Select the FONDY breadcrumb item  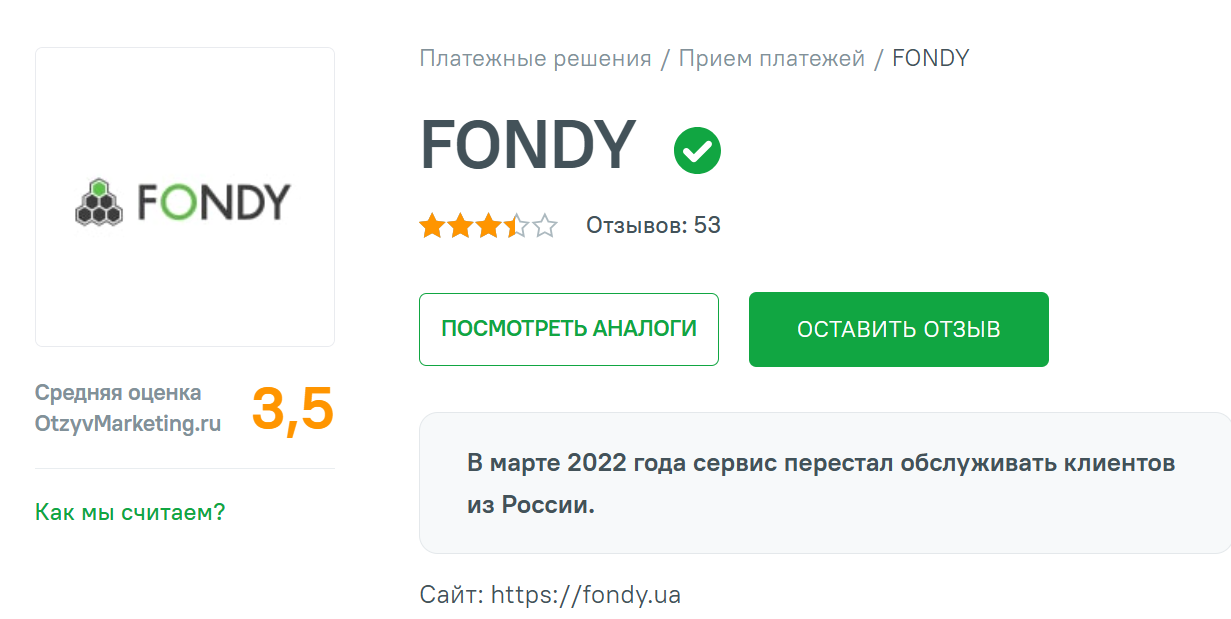(932, 58)
